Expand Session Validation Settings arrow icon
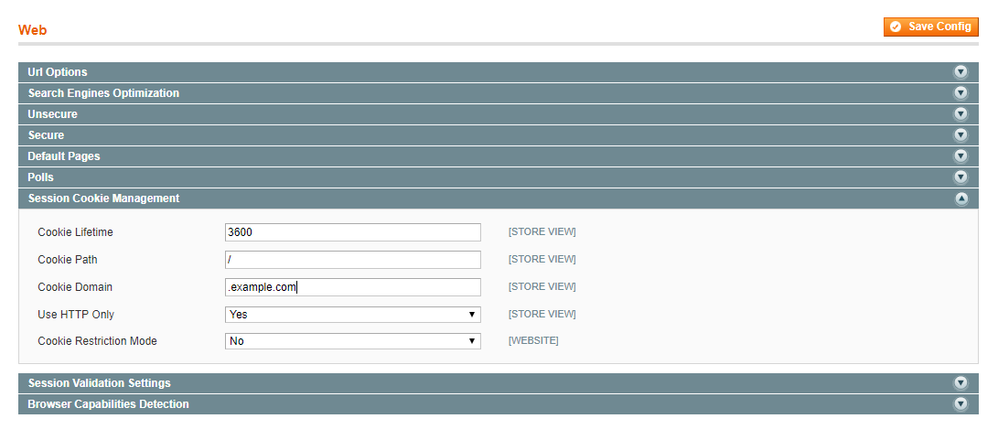 [961, 383]
